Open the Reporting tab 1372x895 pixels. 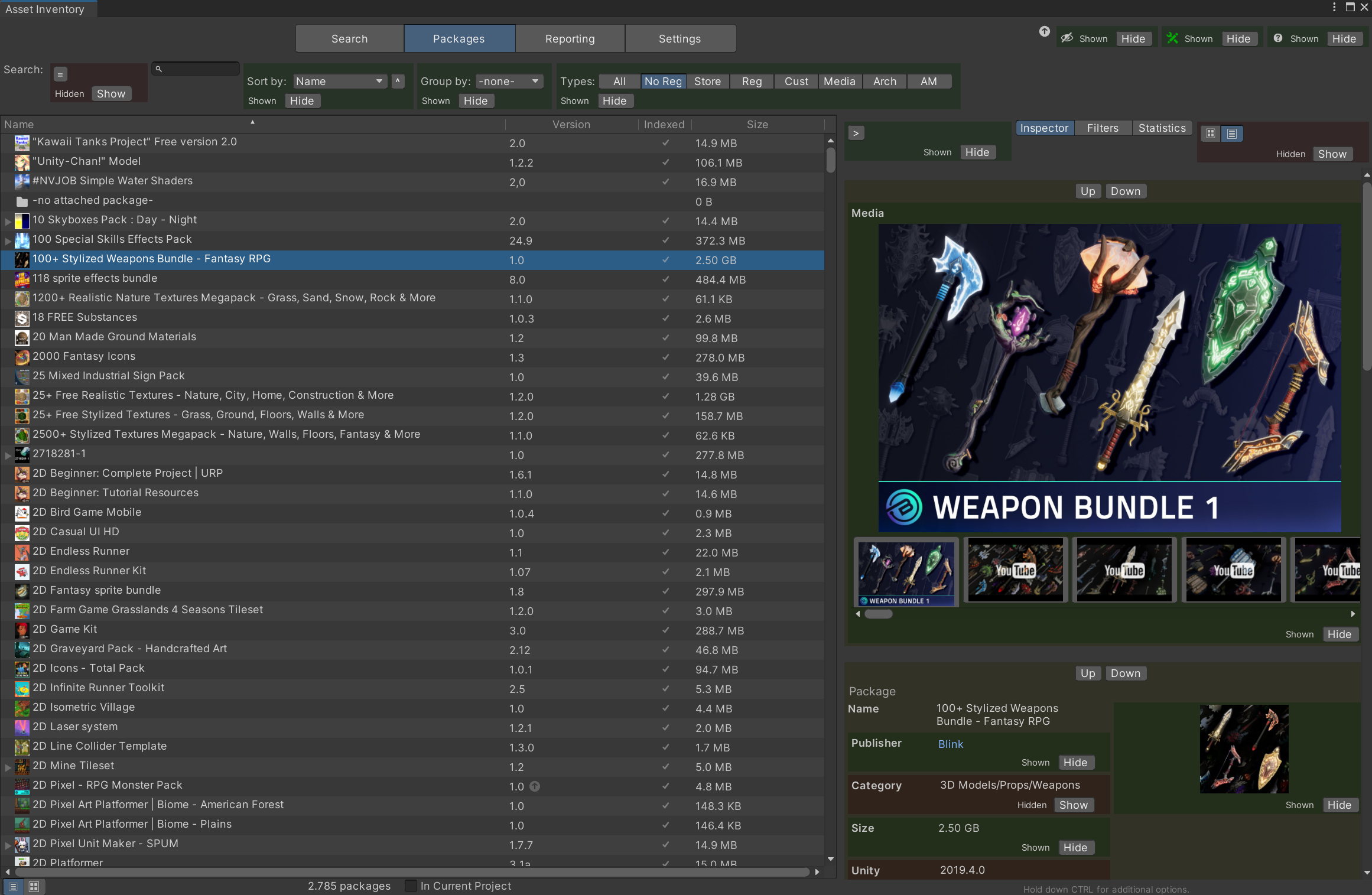click(570, 39)
